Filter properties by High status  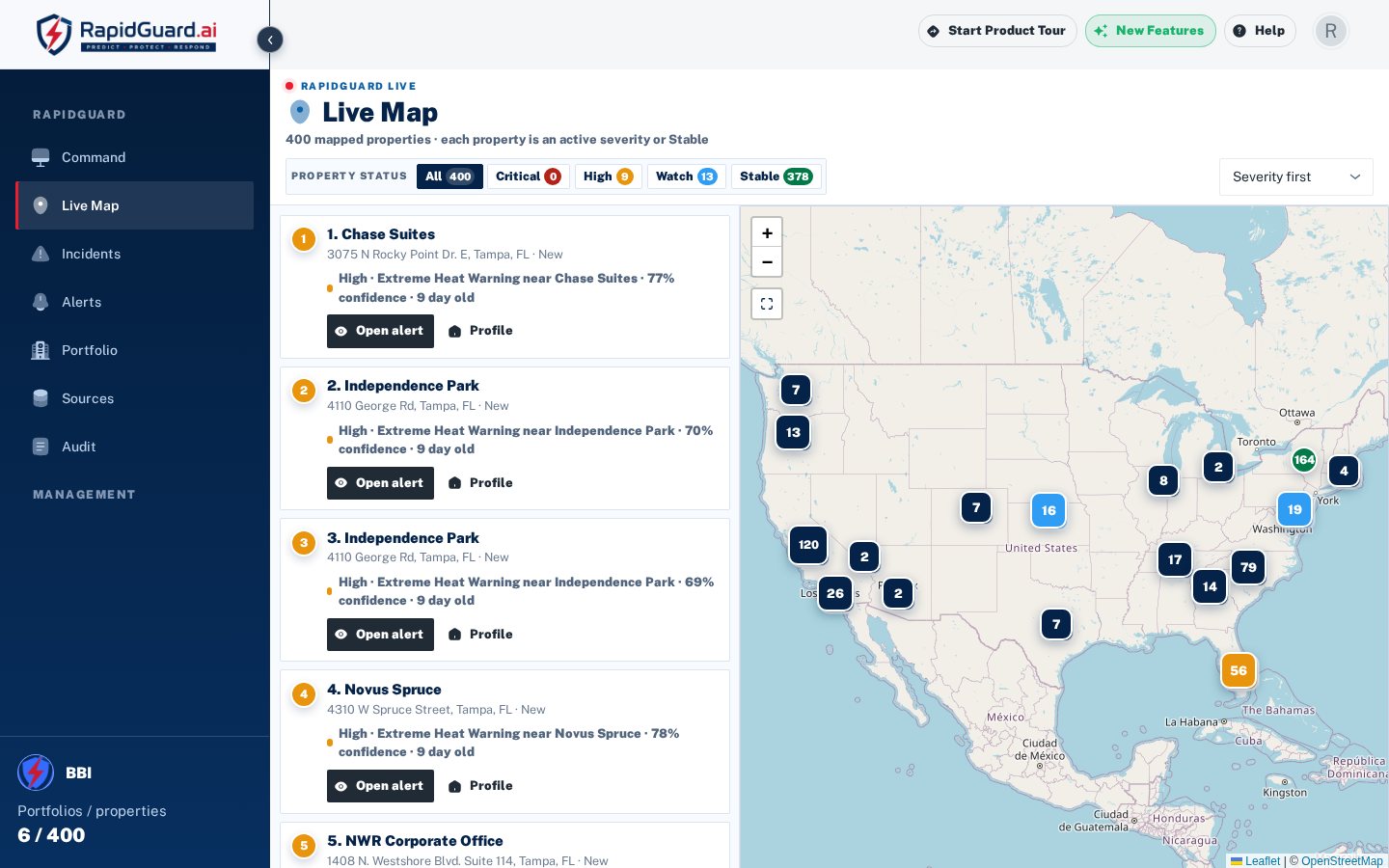pyautogui.click(x=609, y=176)
